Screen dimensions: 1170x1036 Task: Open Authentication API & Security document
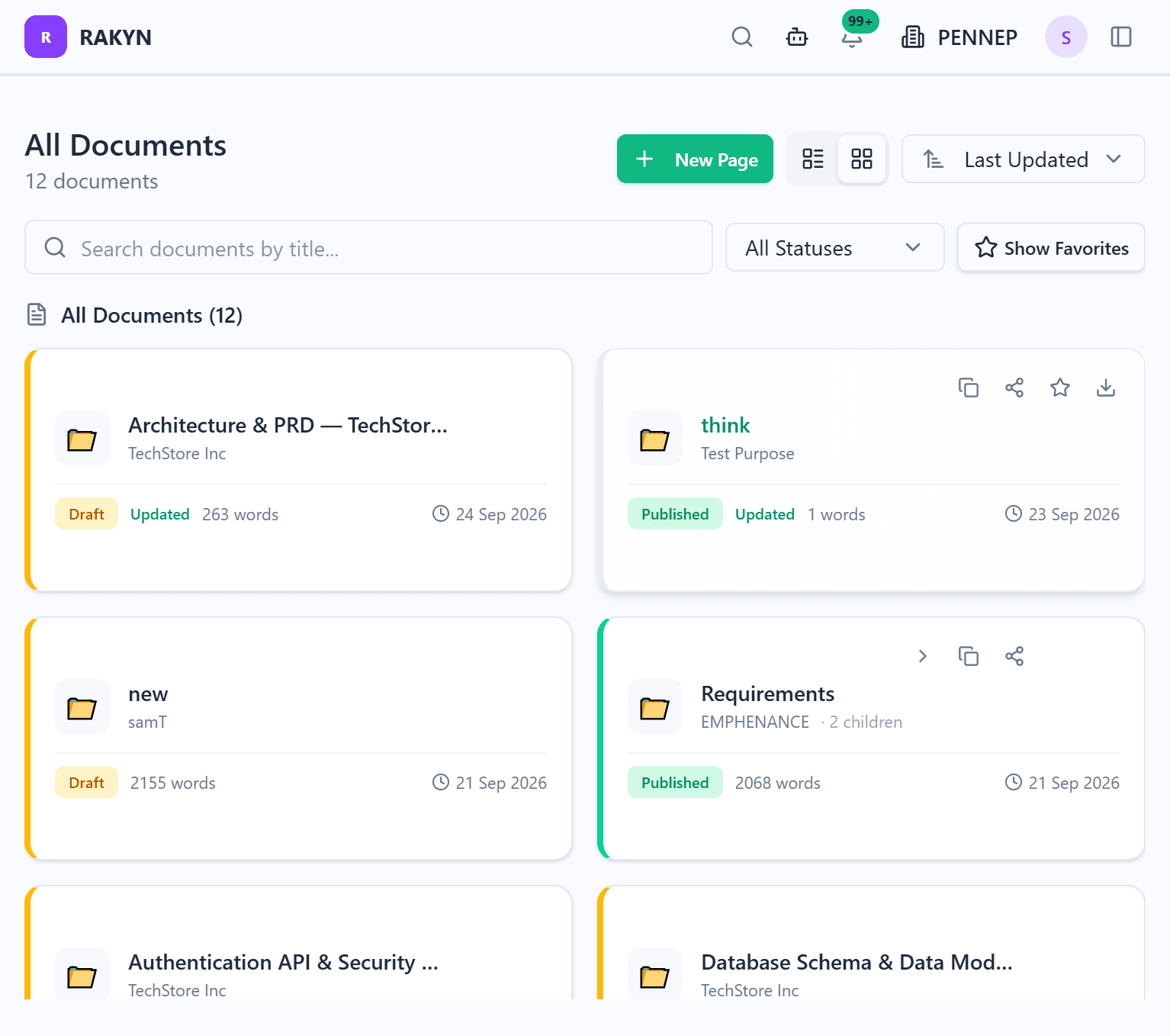[283, 962]
